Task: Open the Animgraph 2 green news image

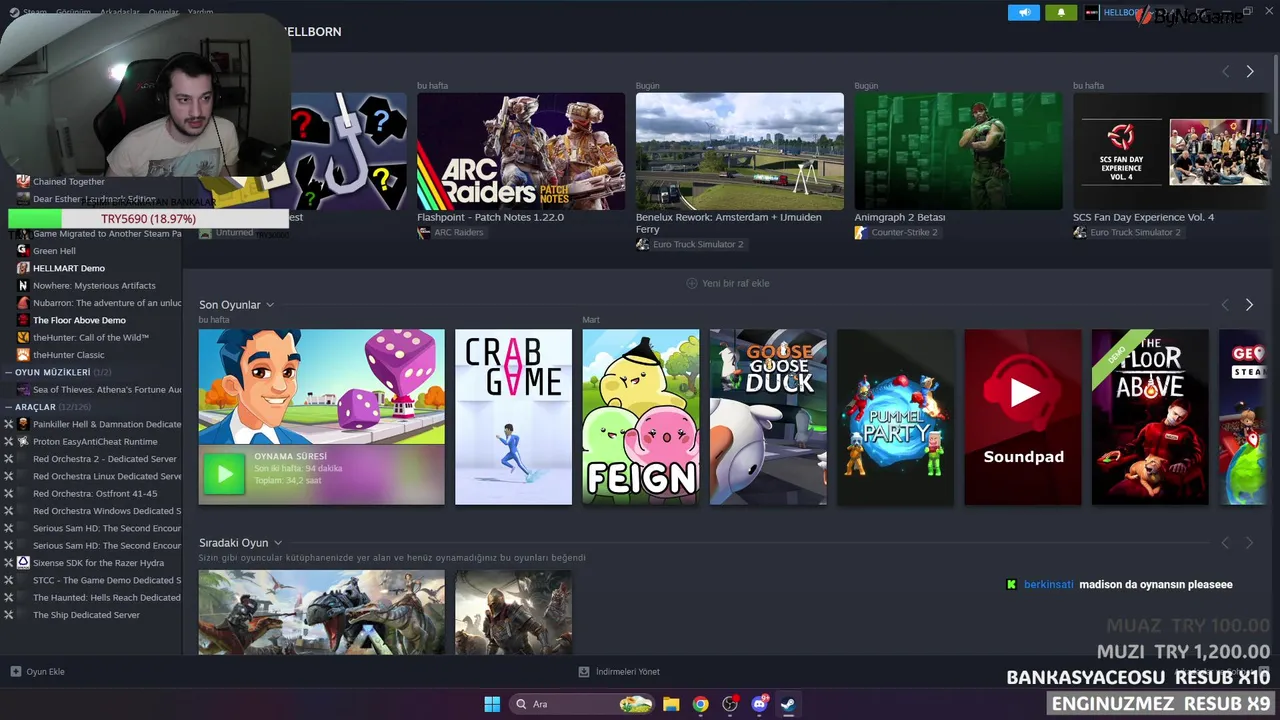Action: click(958, 151)
